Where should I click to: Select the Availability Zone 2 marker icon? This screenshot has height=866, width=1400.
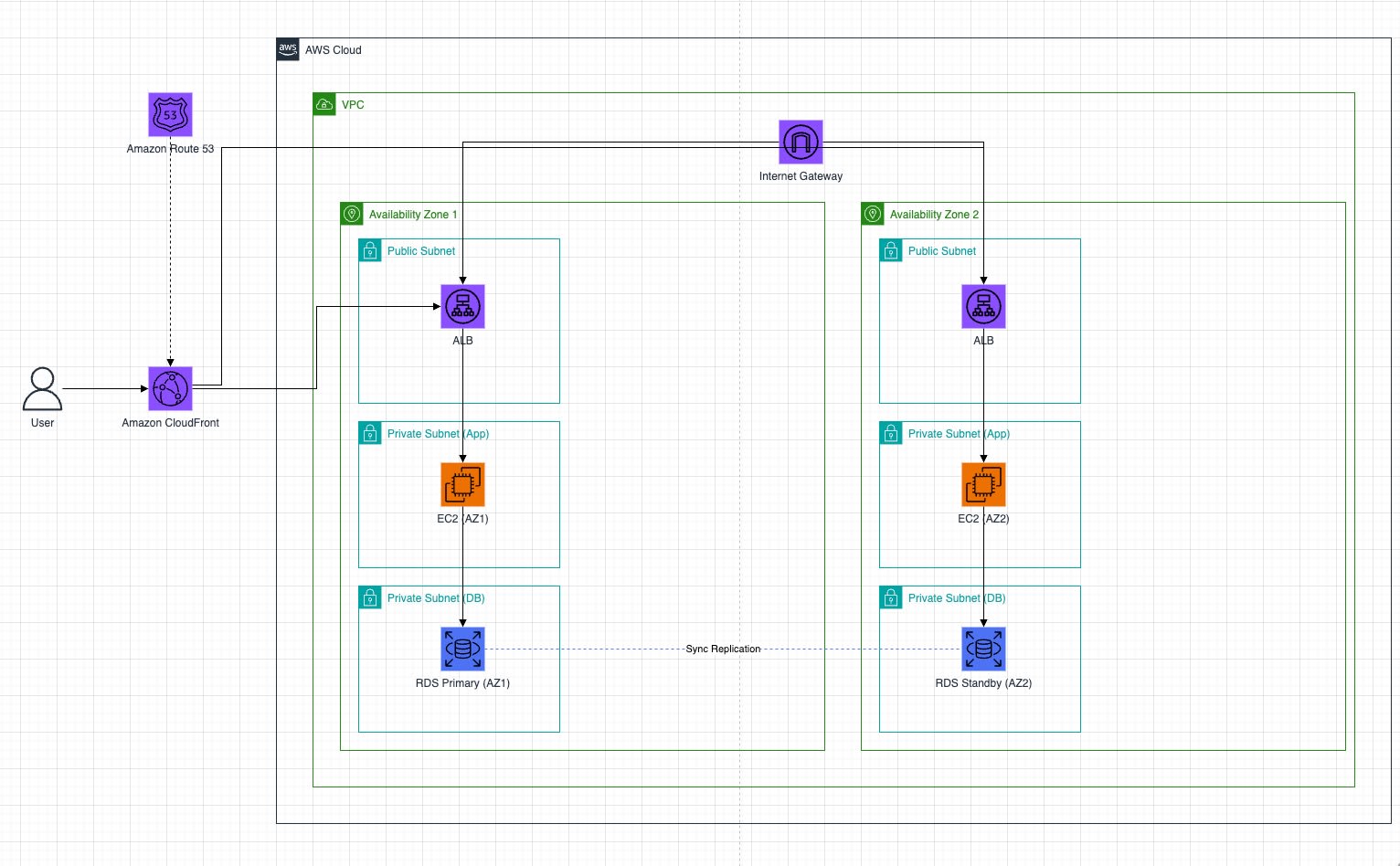point(873,214)
